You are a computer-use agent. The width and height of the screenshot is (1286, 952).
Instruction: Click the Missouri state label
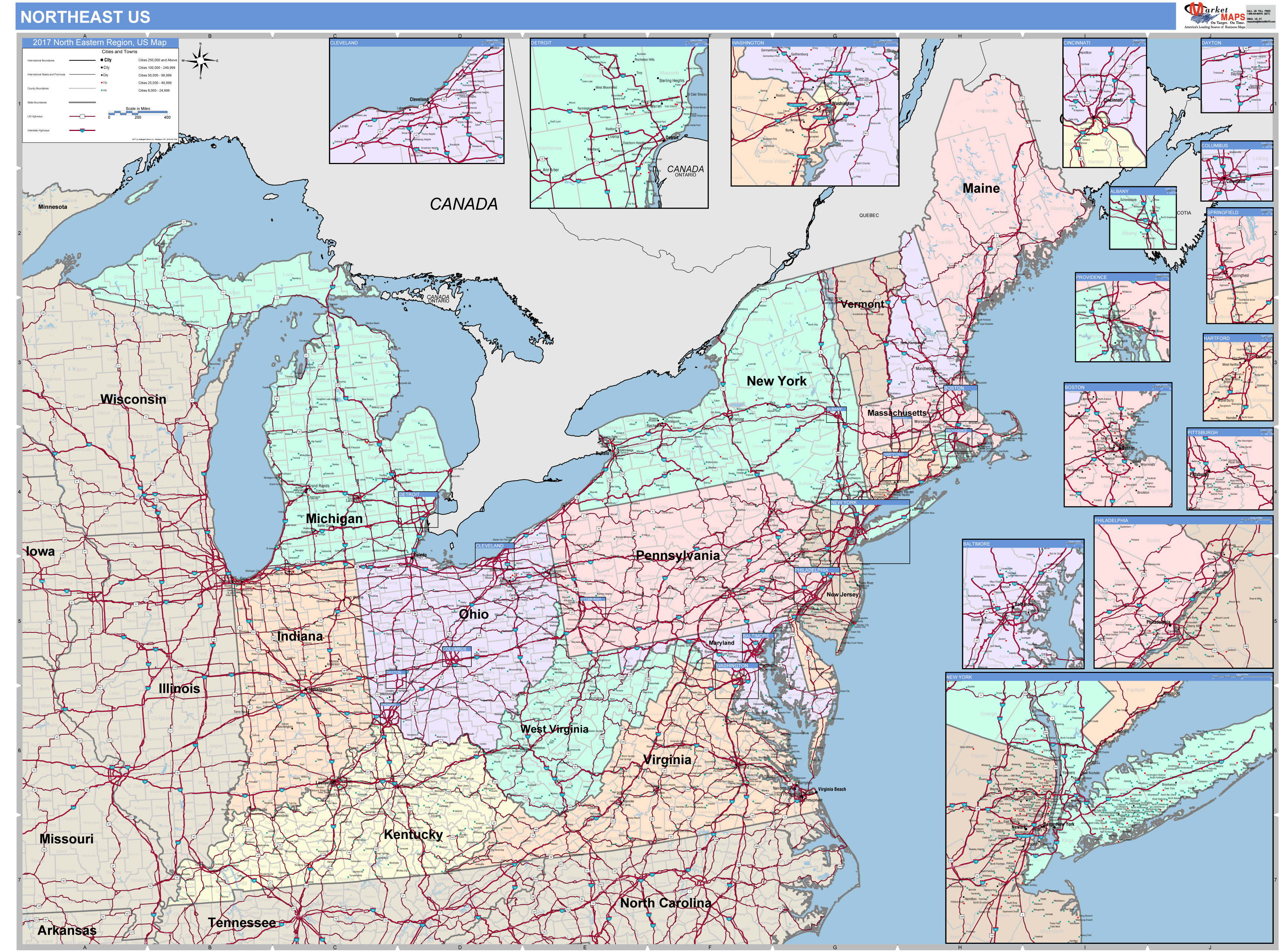[66, 839]
